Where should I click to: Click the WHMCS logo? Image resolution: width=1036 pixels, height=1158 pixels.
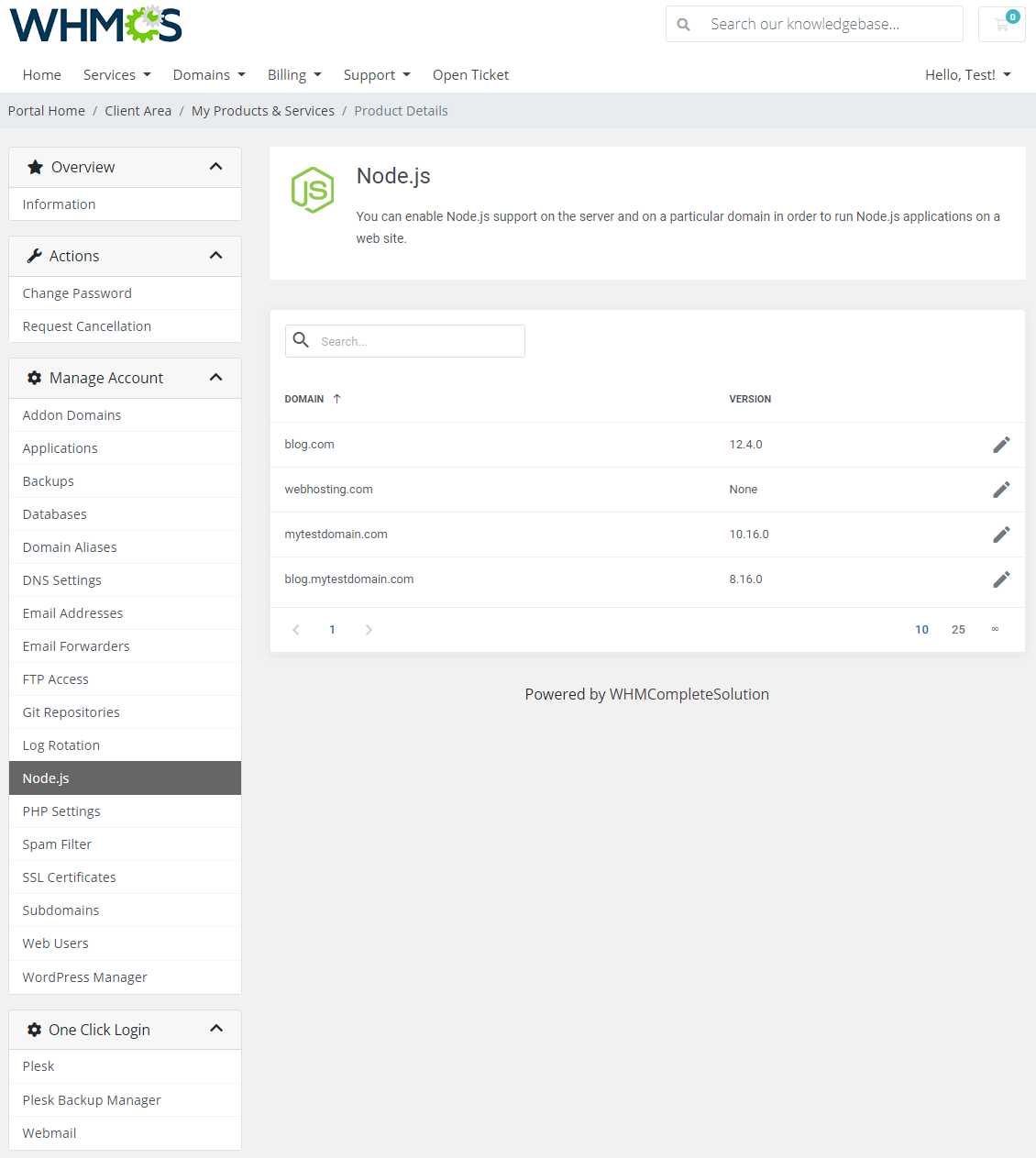pyautogui.click(x=96, y=25)
